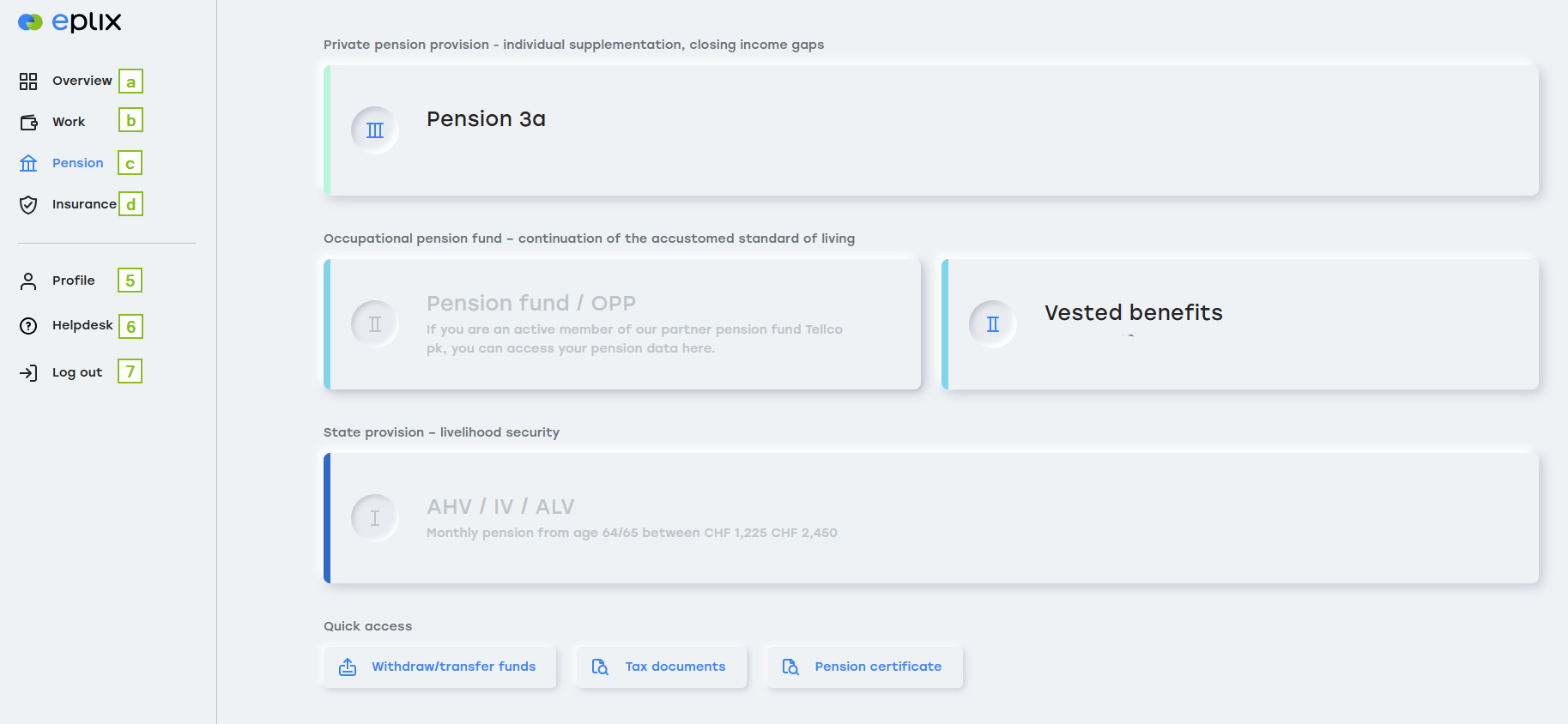
Task: Click the Work wallet icon
Action: point(28,123)
